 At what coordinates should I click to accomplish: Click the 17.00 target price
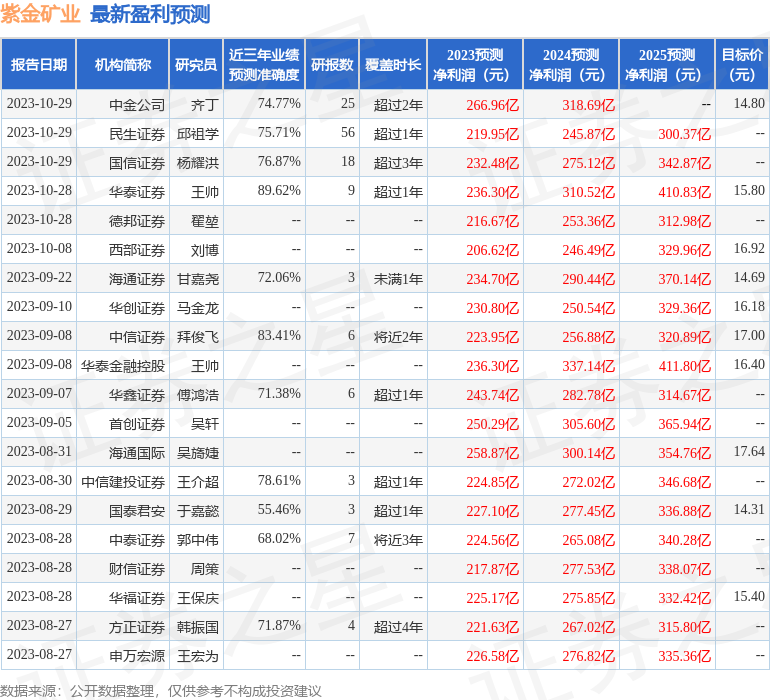click(x=749, y=335)
